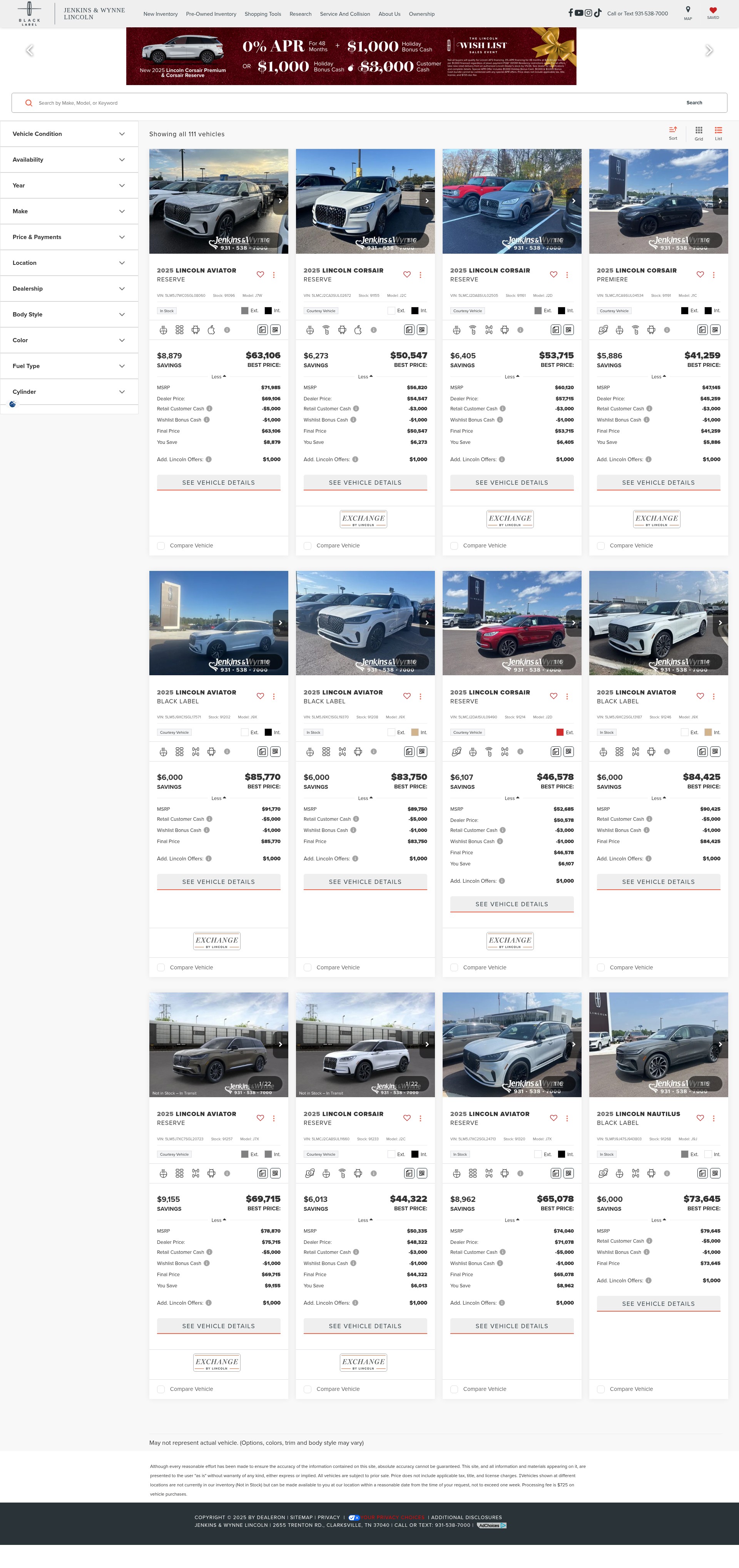
Task: Expand the Price & Payments filter
Action: point(69,237)
